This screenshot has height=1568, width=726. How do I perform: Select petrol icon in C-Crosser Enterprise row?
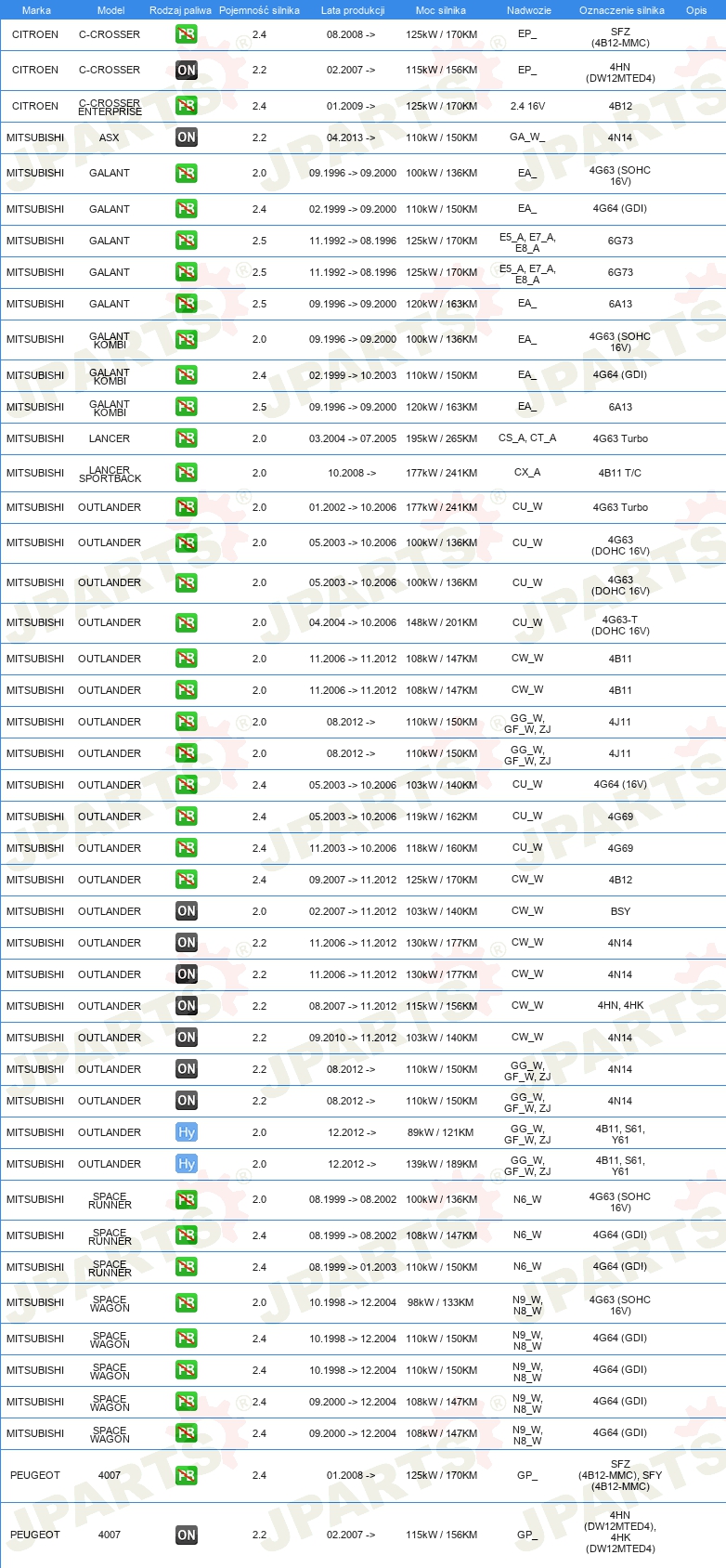(x=187, y=106)
